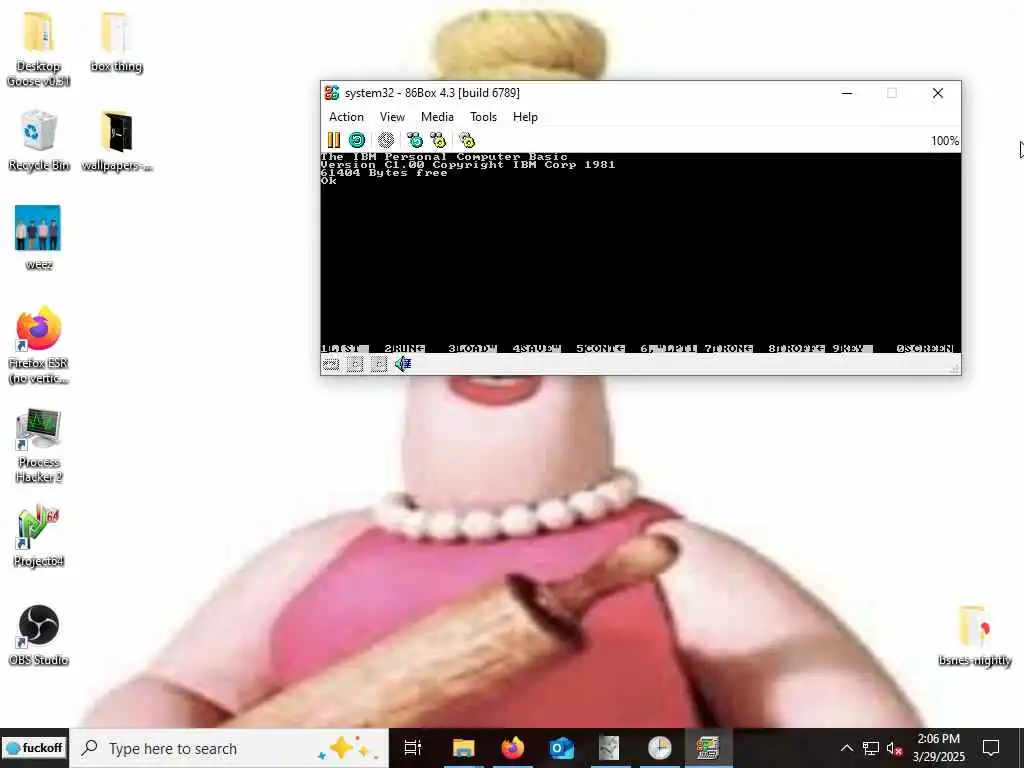Open Task View from the taskbar
The image size is (1024, 768).
coord(413,748)
